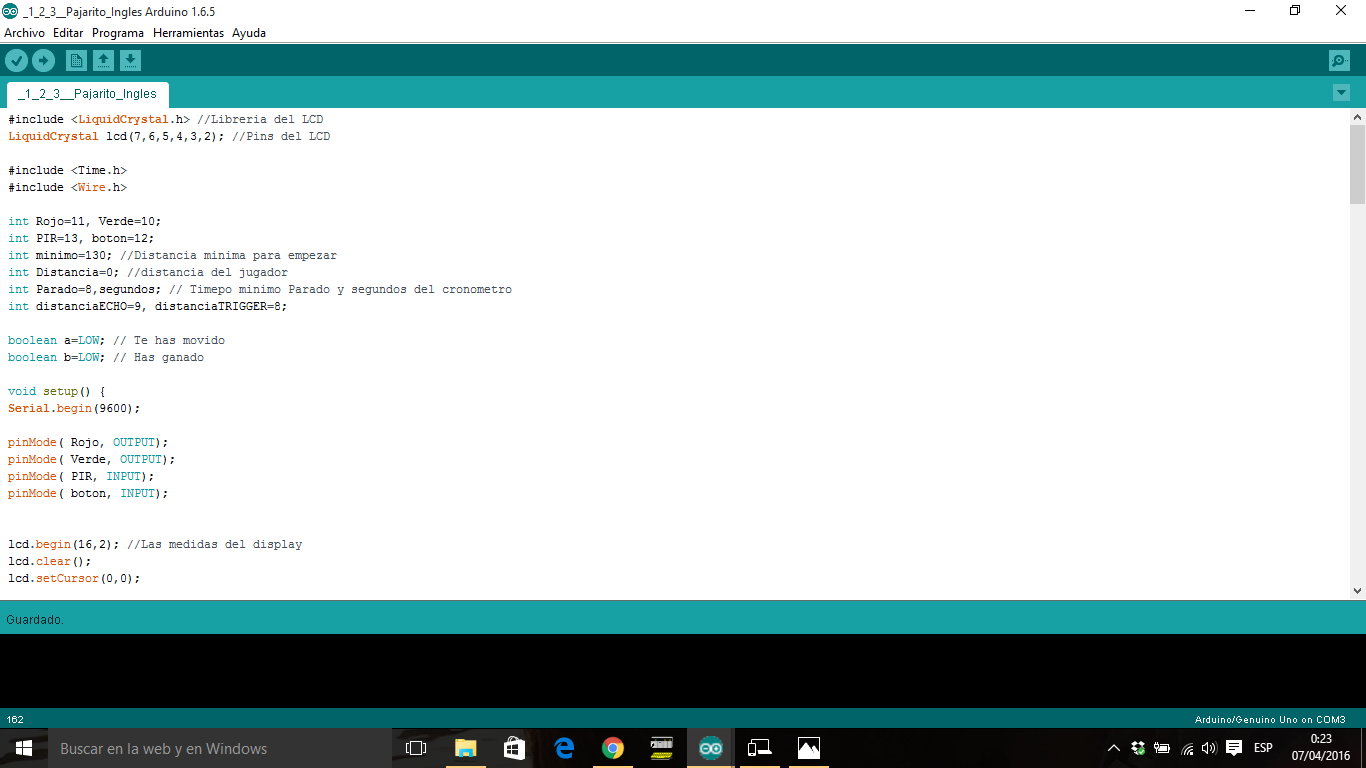
Task: Open the Action Center notifications icon
Action: coord(1234,748)
